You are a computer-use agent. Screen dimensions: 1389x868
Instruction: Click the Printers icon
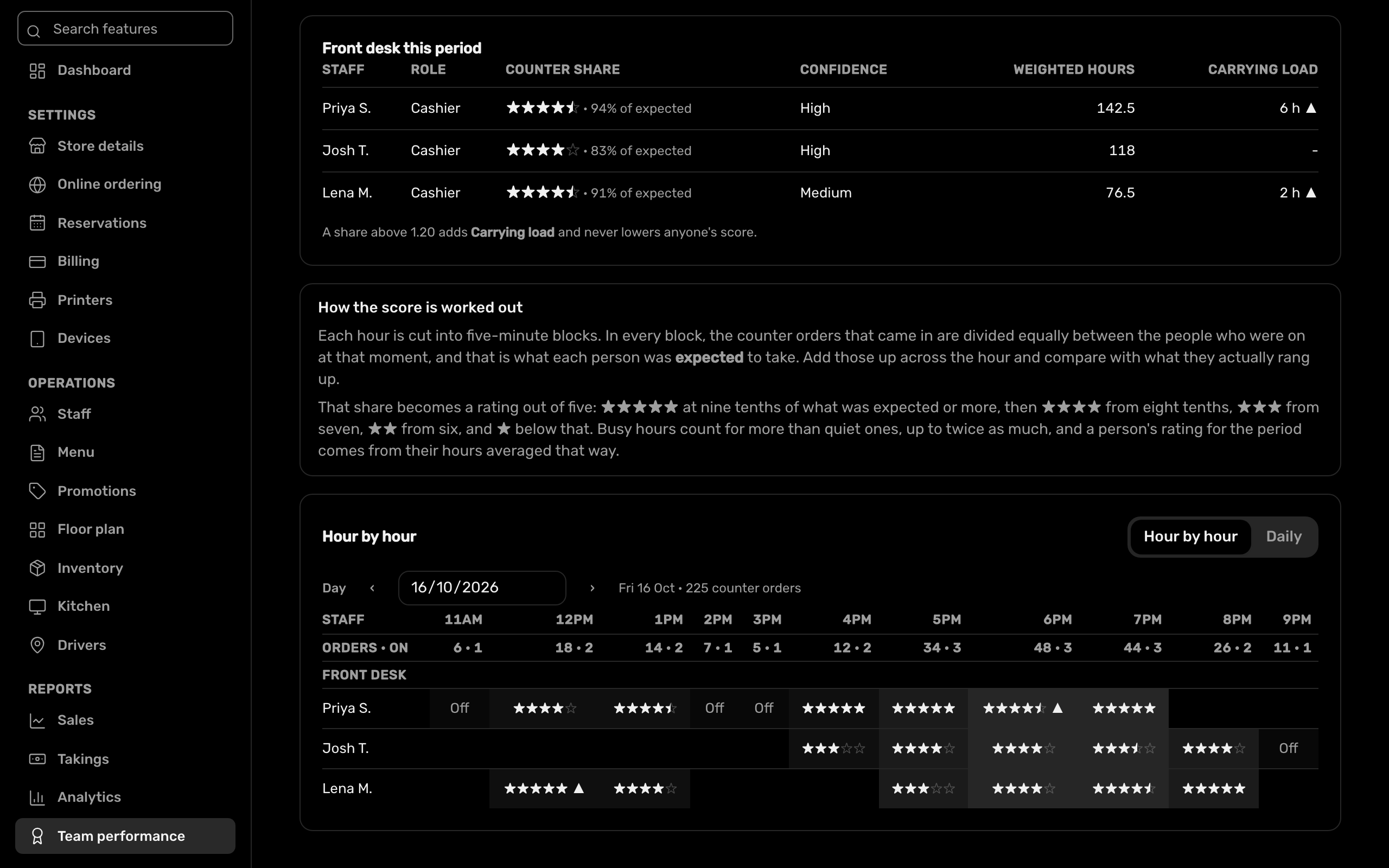tap(37, 300)
